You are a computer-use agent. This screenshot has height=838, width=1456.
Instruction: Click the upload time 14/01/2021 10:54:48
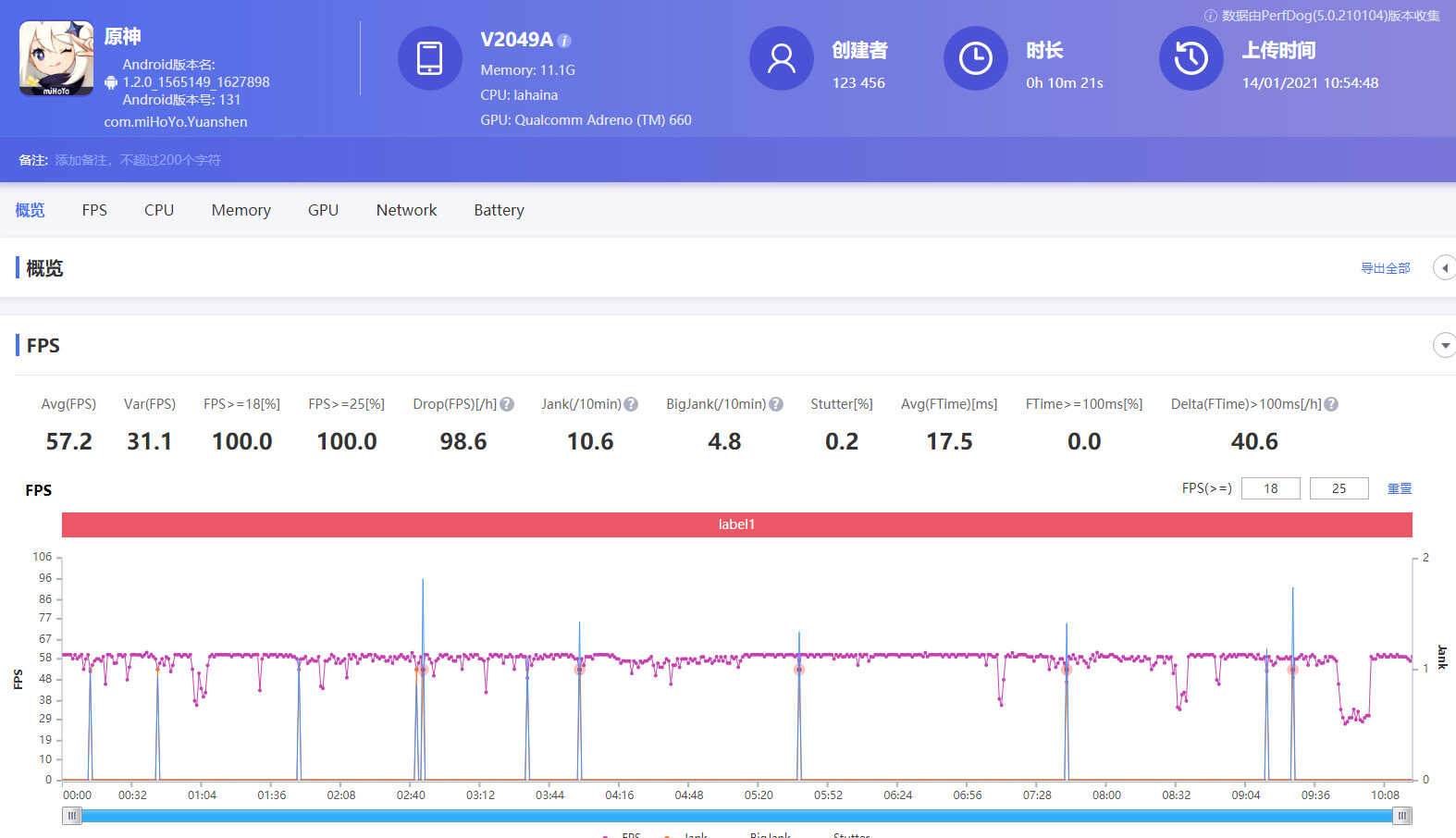[1310, 83]
